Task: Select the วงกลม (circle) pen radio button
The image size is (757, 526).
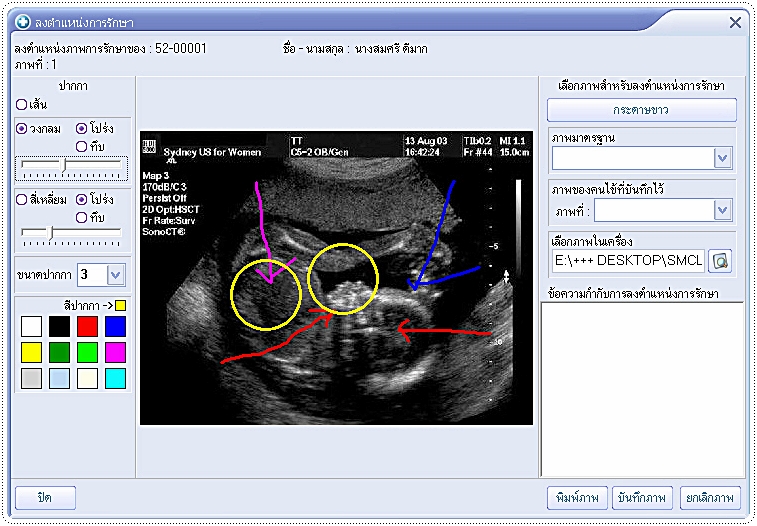Action: (22, 129)
